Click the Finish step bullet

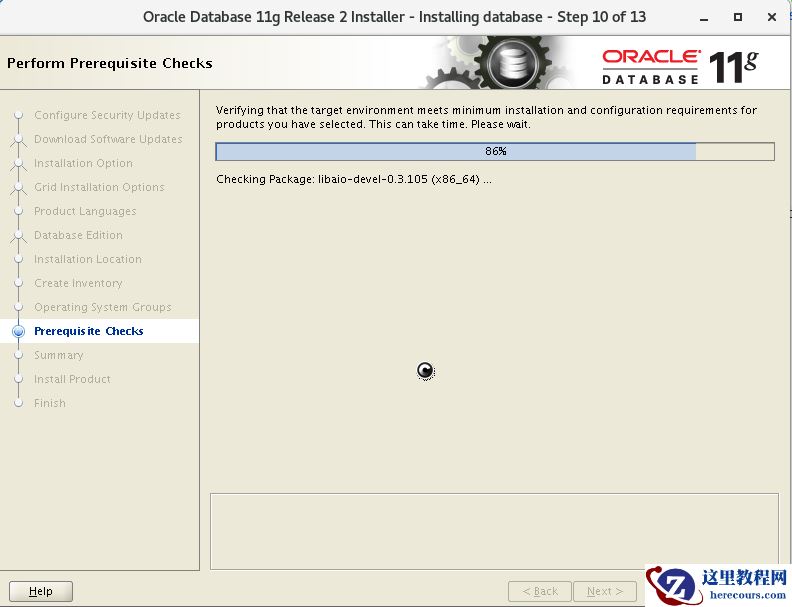(x=19, y=403)
